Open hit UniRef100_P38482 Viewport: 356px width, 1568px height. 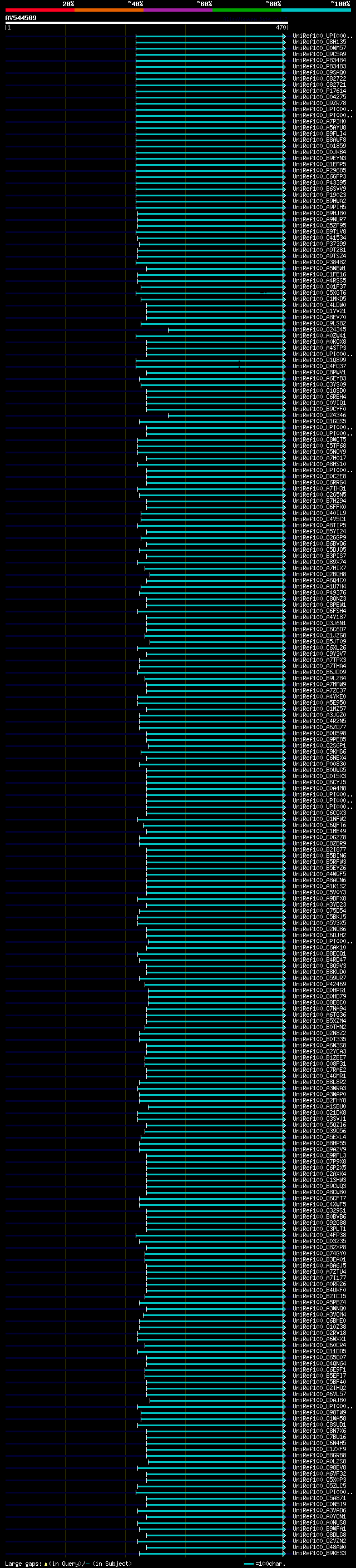(x=319, y=263)
